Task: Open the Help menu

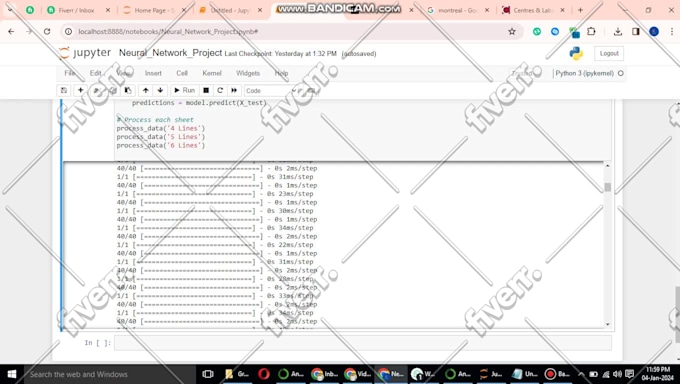Action: pyautogui.click(x=281, y=73)
